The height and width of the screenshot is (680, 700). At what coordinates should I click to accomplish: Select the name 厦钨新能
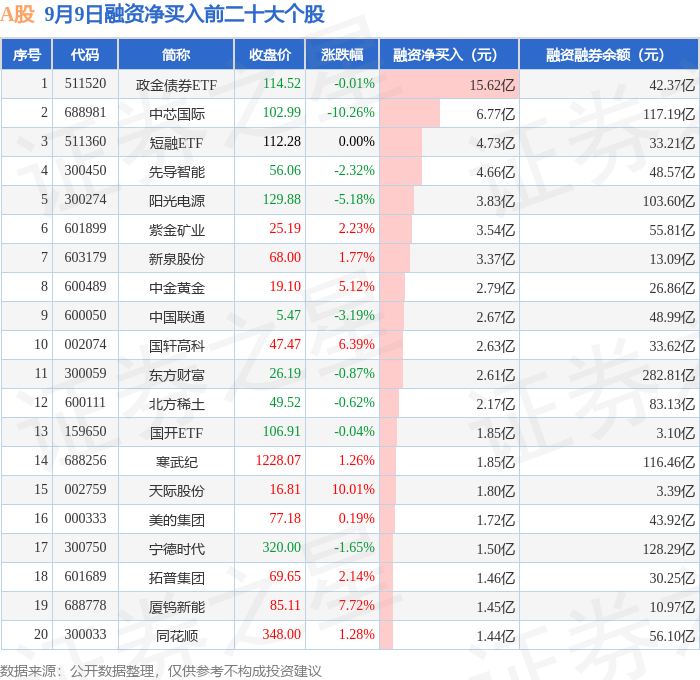click(177, 607)
